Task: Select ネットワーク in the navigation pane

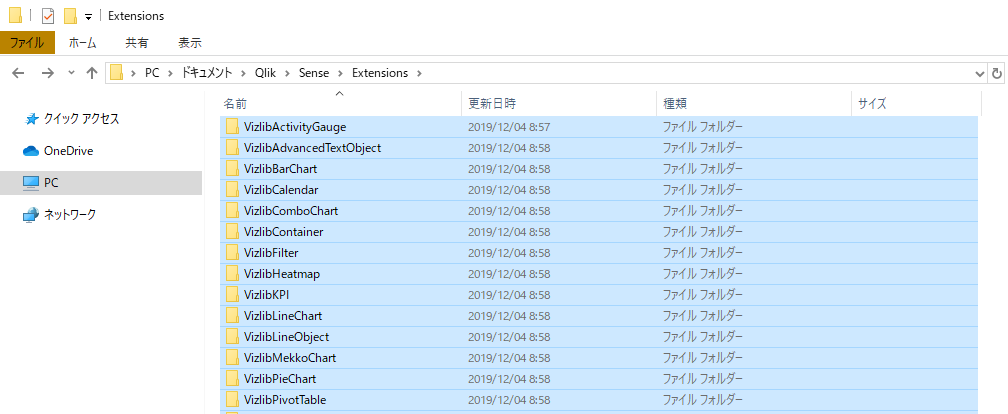Action: pos(60,215)
